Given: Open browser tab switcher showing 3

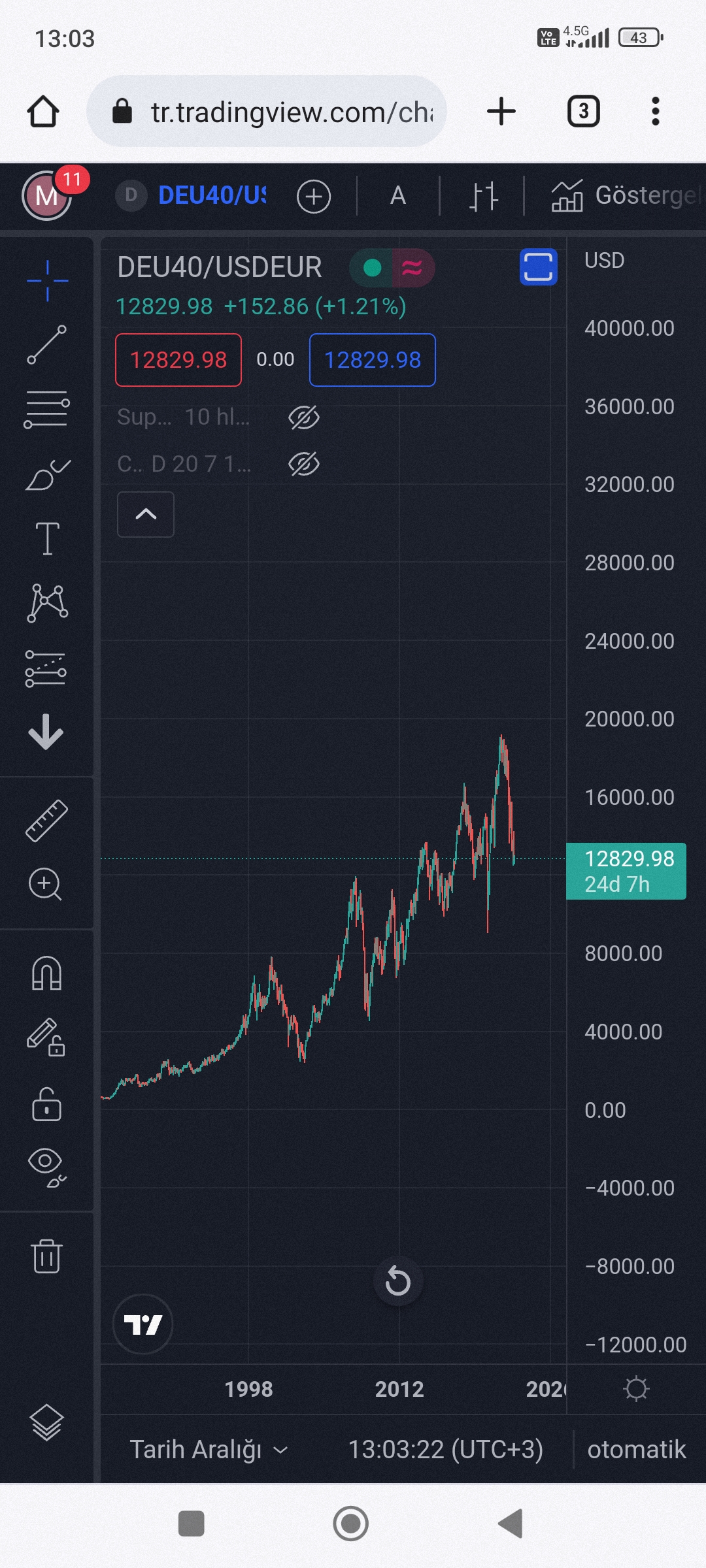Looking at the screenshot, I should 583,112.
